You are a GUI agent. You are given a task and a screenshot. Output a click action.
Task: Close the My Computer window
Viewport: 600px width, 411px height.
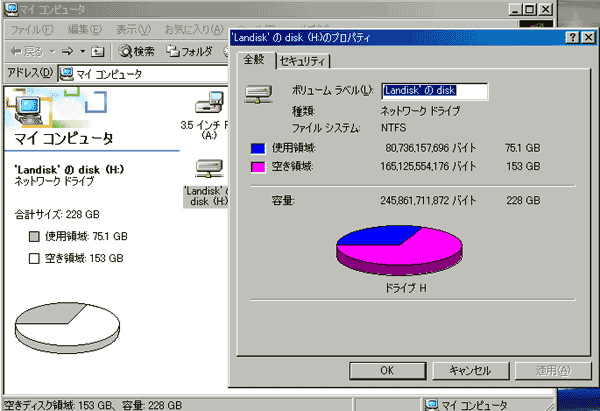coord(546,9)
